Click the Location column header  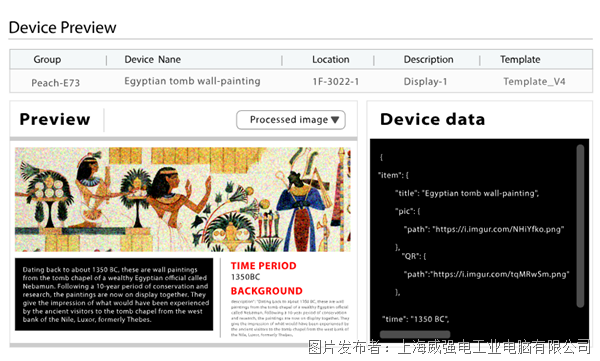(x=331, y=59)
